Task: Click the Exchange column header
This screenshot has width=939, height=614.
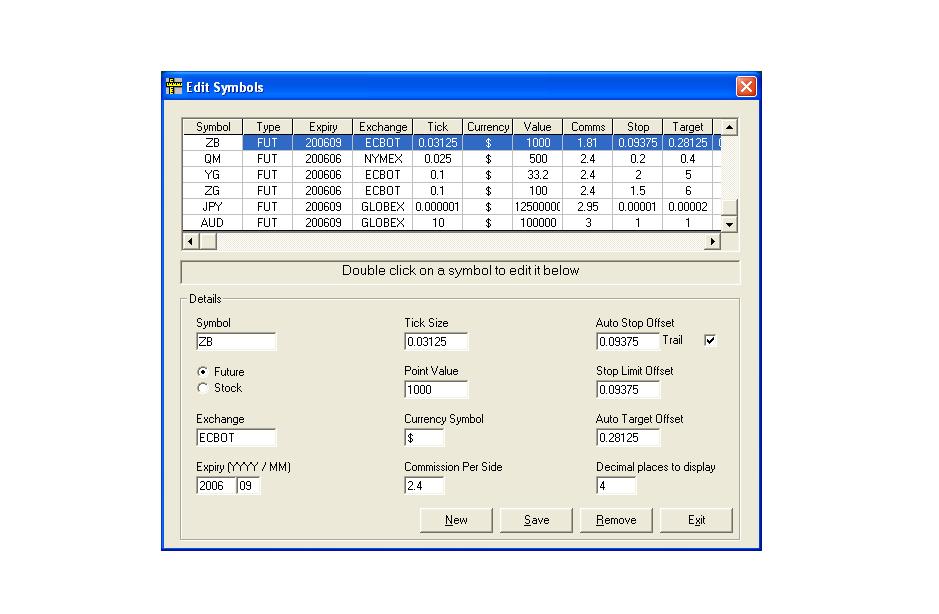Action: coord(383,127)
